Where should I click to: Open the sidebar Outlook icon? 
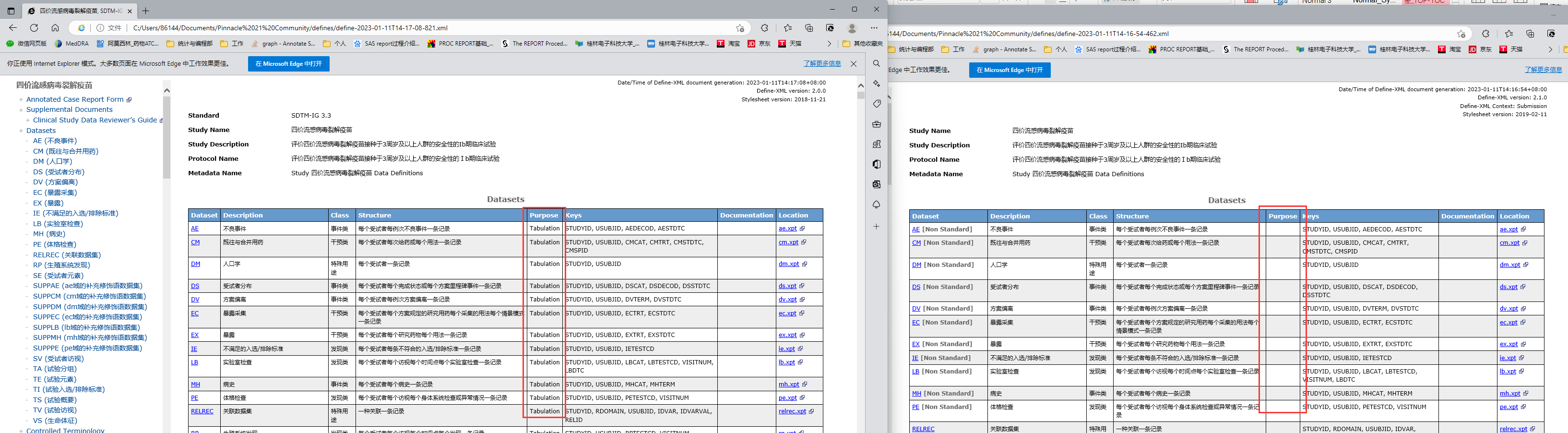point(877,184)
